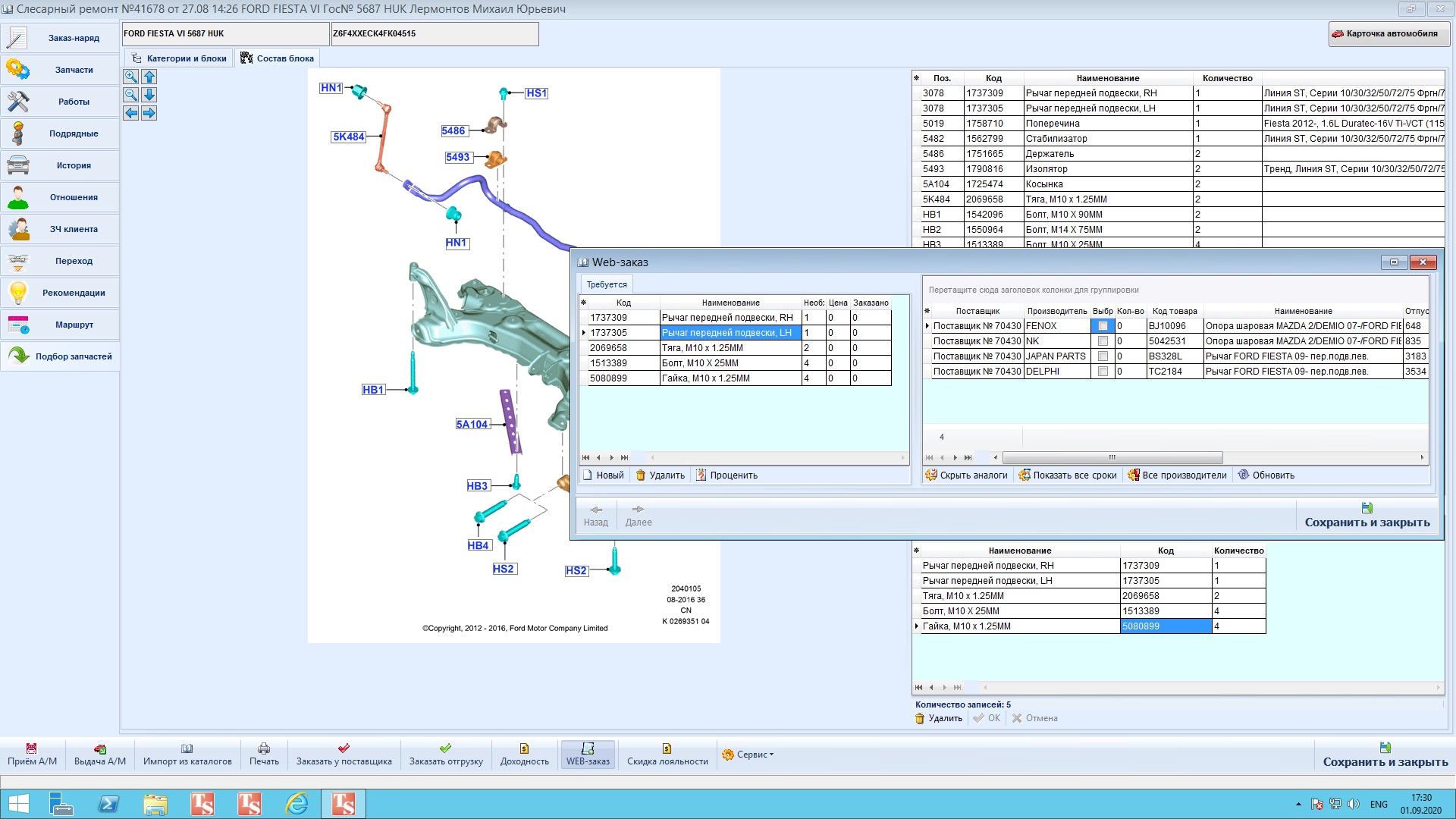Click Сохранить и закрыть in main window
The image size is (1456, 819).
click(1385, 755)
